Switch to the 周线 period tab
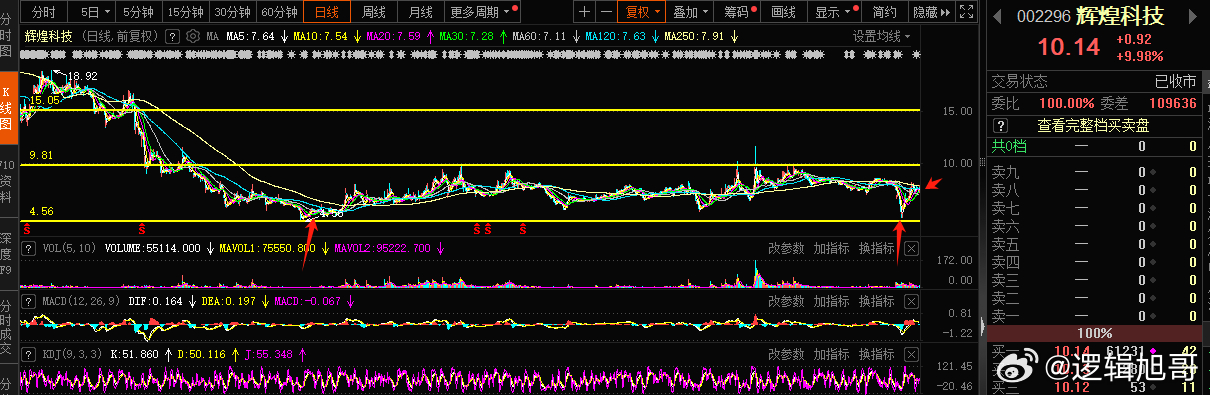The image size is (1210, 395). coord(374,12)
